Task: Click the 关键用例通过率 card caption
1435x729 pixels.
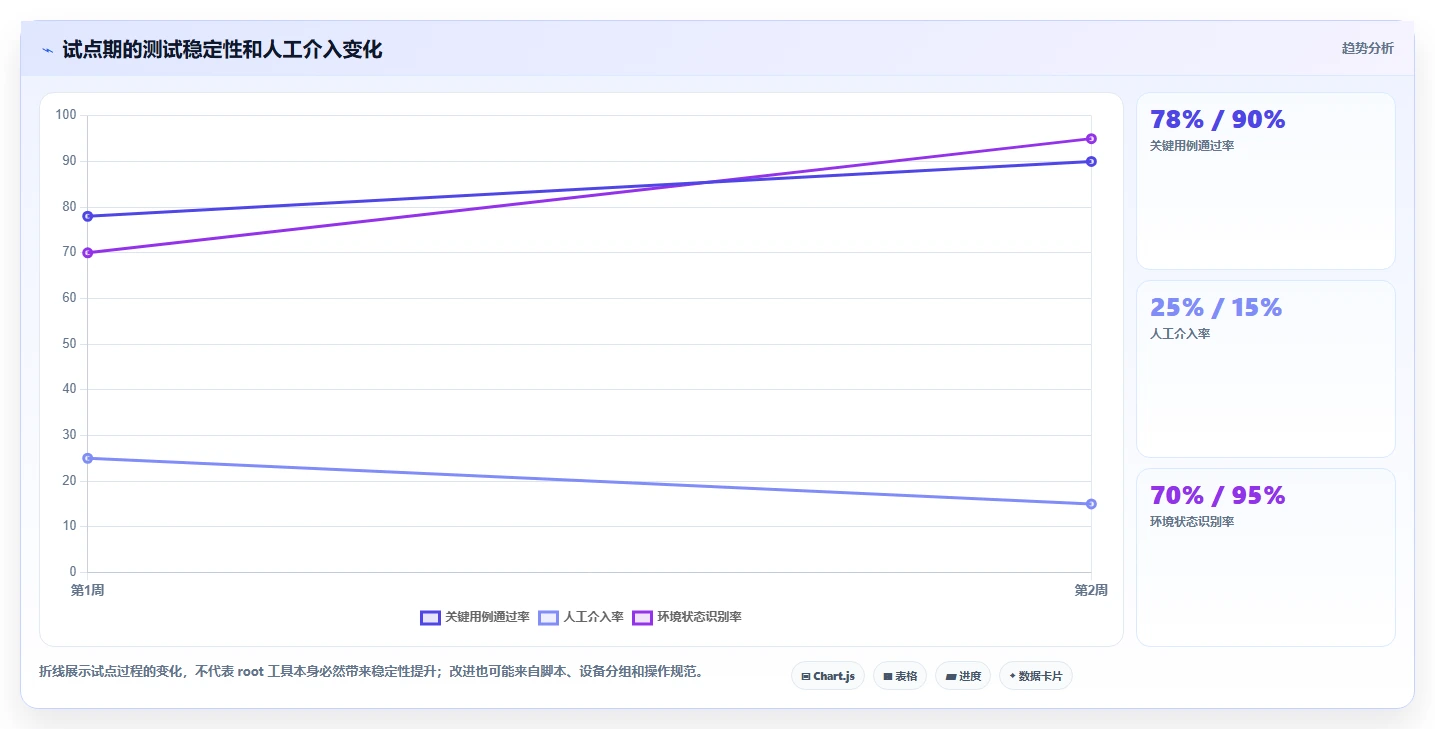Action: point(1192,146)
